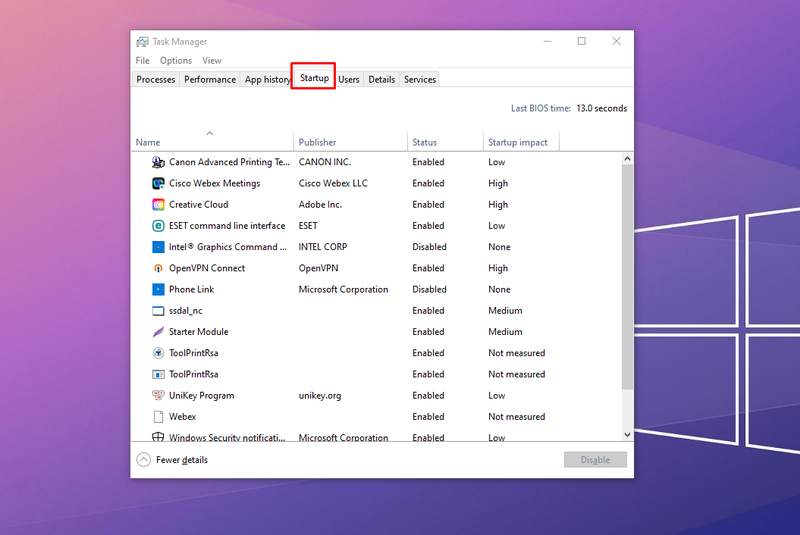Click the OpenVPN Connect icon

(158, 268)
